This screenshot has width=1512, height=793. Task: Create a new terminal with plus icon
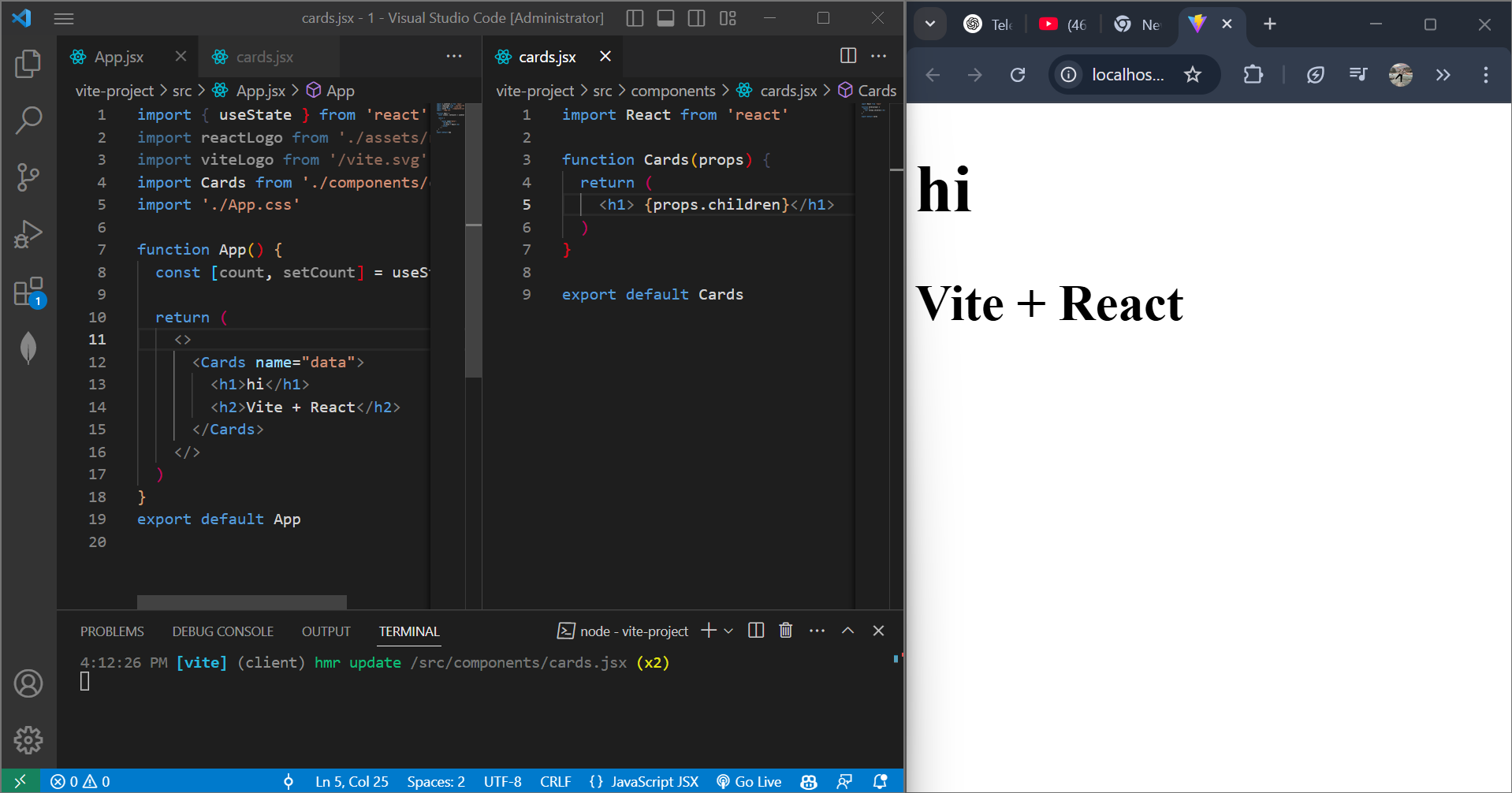[709, 631]
